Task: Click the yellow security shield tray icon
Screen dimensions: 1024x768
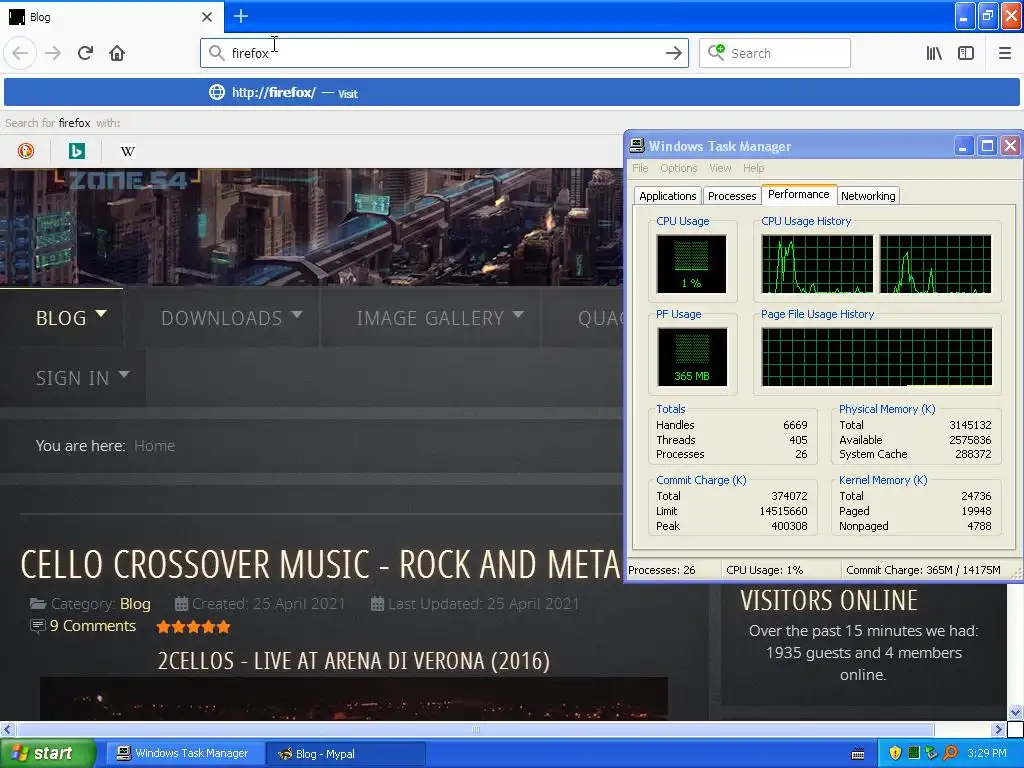Action: tap(895, 753)
